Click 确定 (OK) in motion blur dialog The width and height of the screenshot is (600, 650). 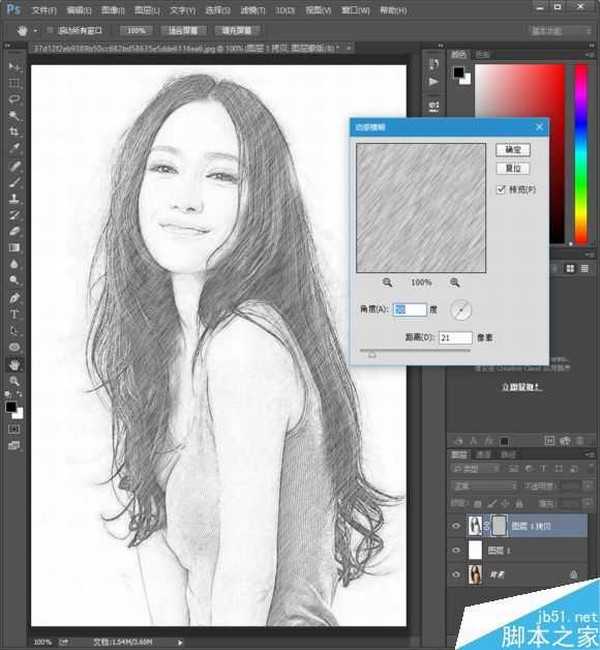pyautogui.click(x=513, y=149)
